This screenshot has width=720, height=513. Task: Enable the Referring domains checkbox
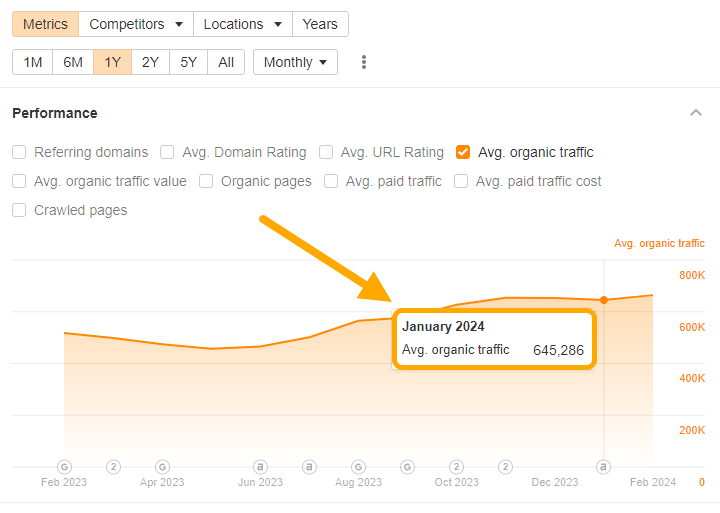click(x=19, y=153)
